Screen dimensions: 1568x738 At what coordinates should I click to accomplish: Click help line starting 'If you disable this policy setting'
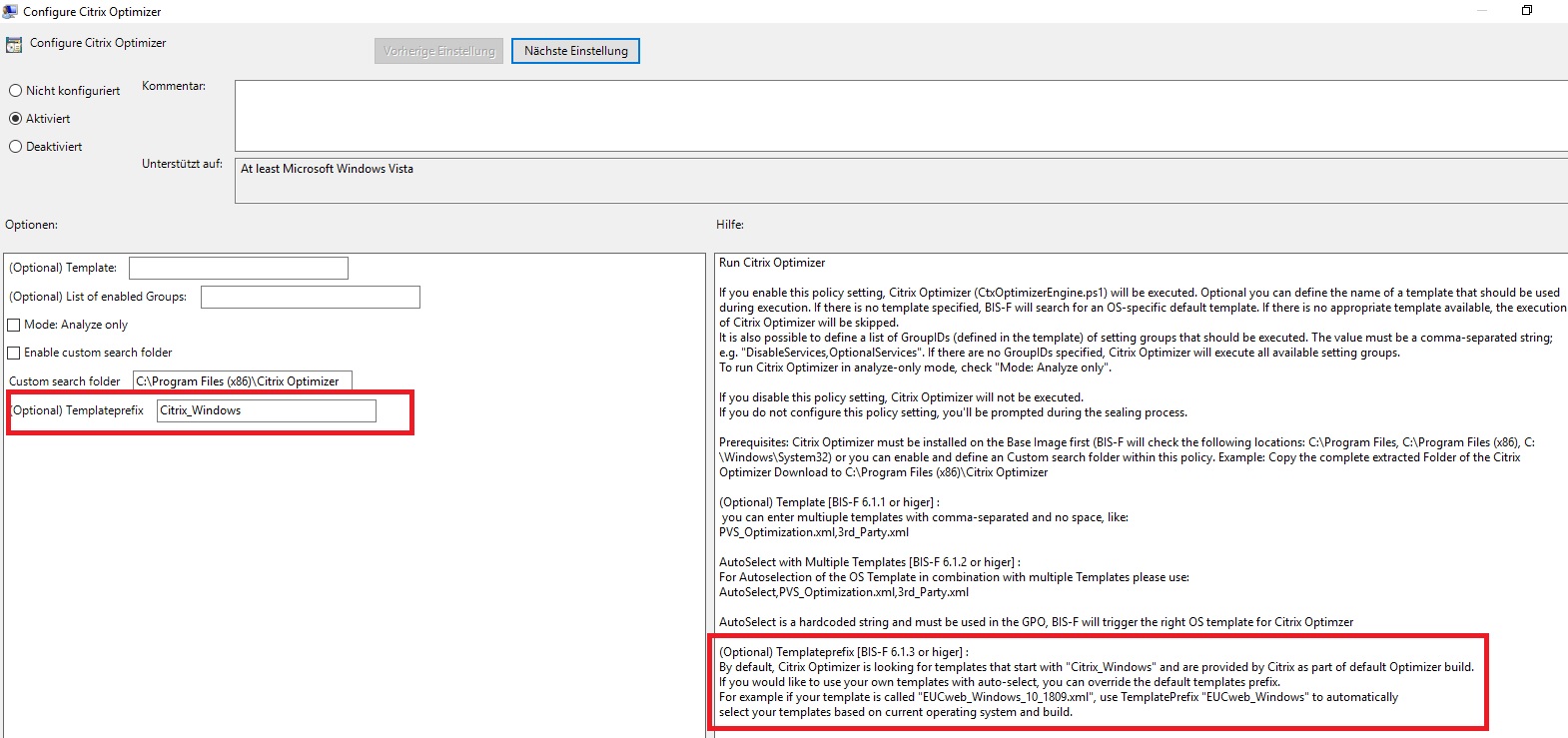click(901, 397)
